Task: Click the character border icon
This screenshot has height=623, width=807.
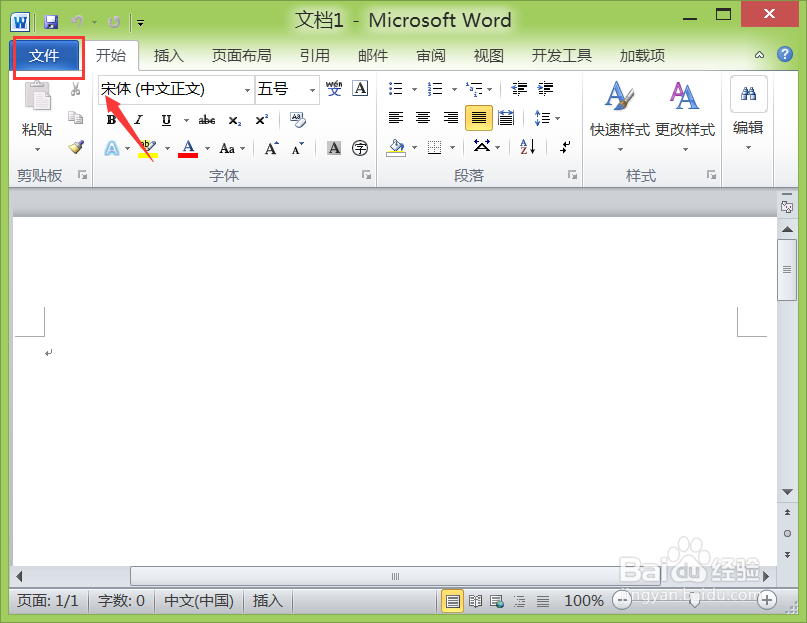Action: click(360, 89)
